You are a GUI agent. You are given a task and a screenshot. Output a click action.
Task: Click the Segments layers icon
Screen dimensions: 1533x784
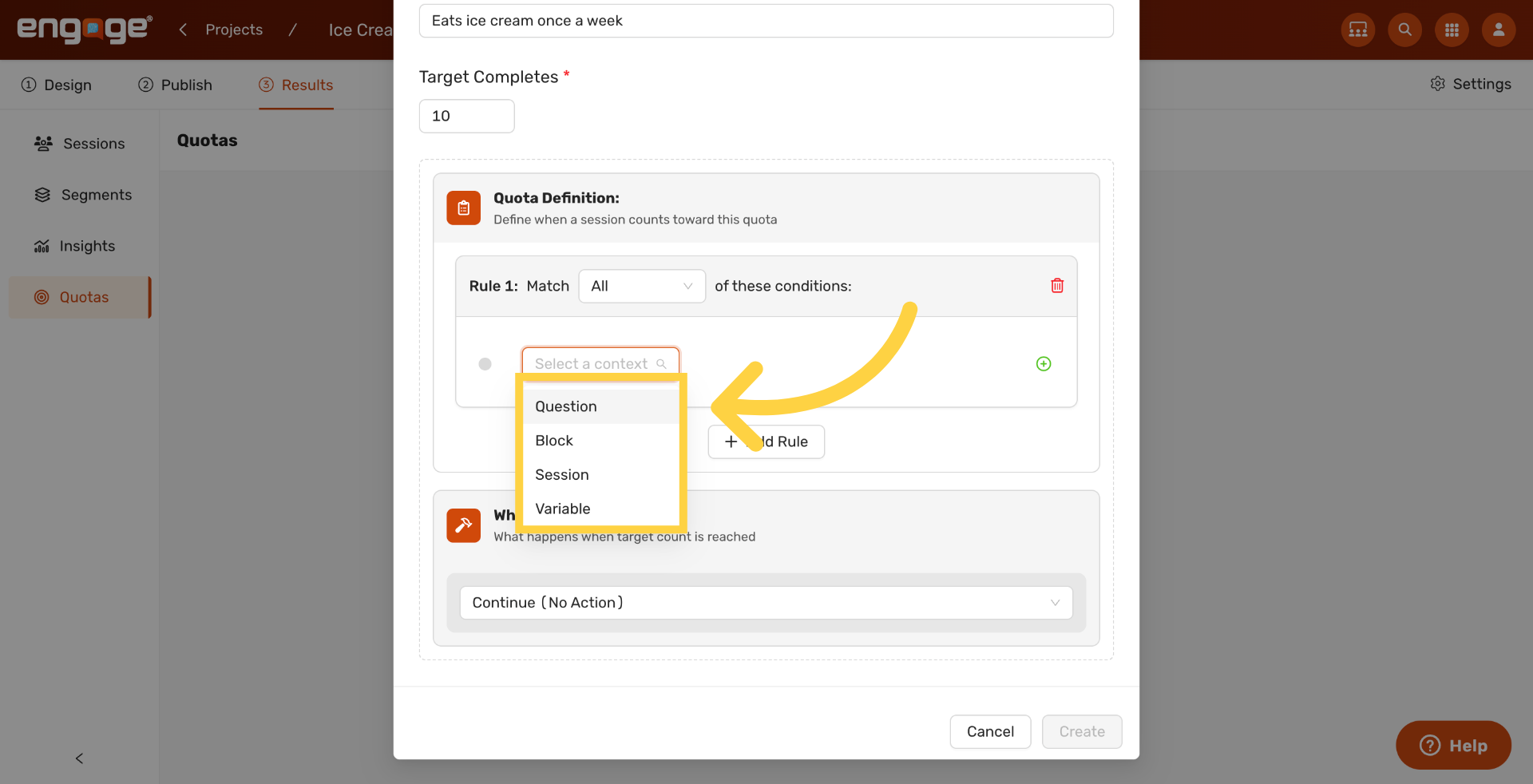point(42,195)
